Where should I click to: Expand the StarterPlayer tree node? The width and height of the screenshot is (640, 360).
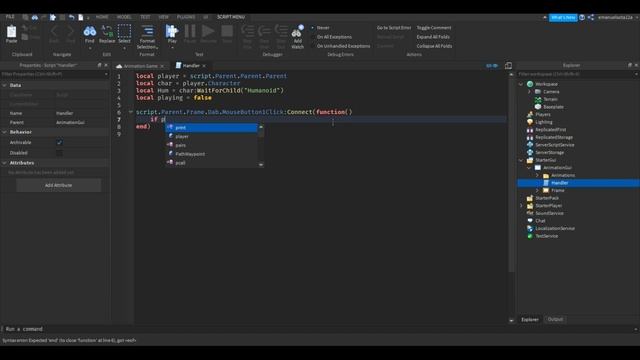click(521, 206)
